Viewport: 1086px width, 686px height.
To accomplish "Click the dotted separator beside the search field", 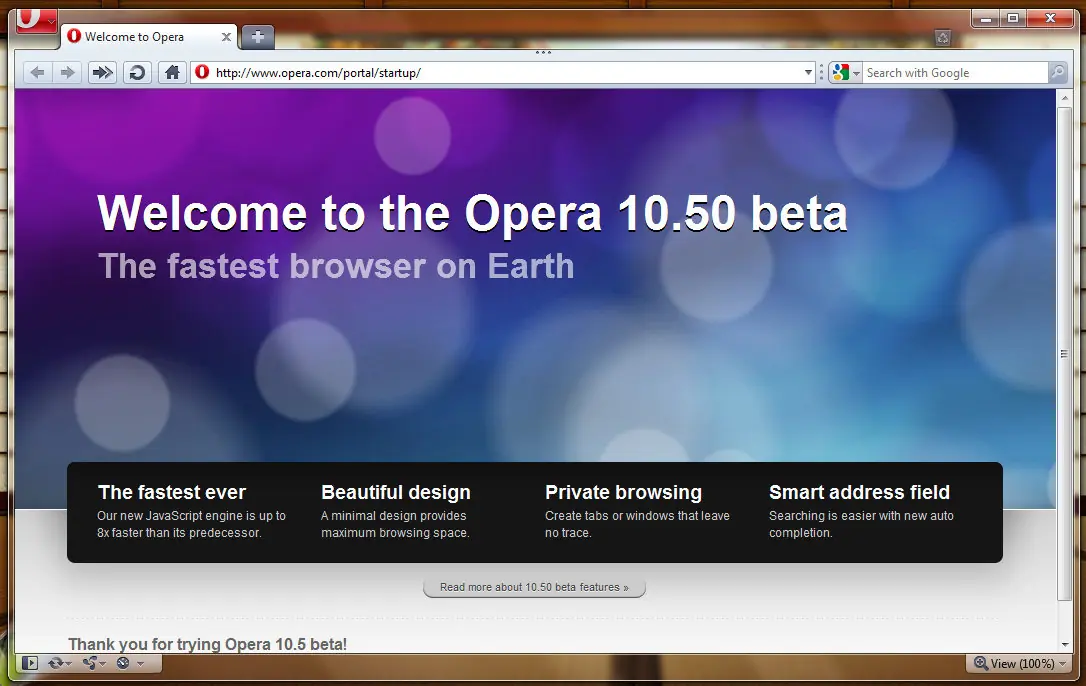I will [821, 73].
